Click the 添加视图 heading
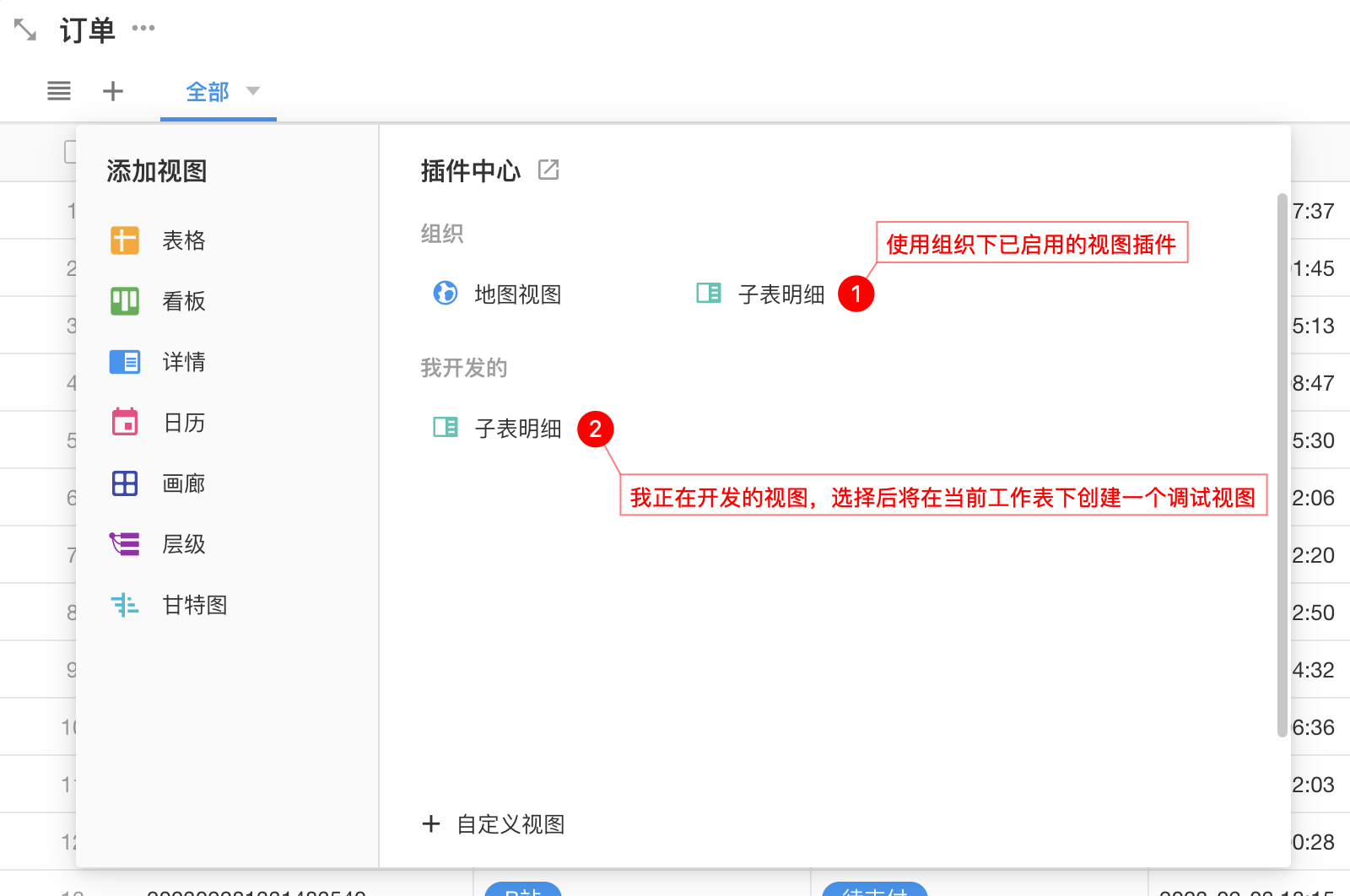Viewport: 1350px width, 896px height. coord(157,171)
